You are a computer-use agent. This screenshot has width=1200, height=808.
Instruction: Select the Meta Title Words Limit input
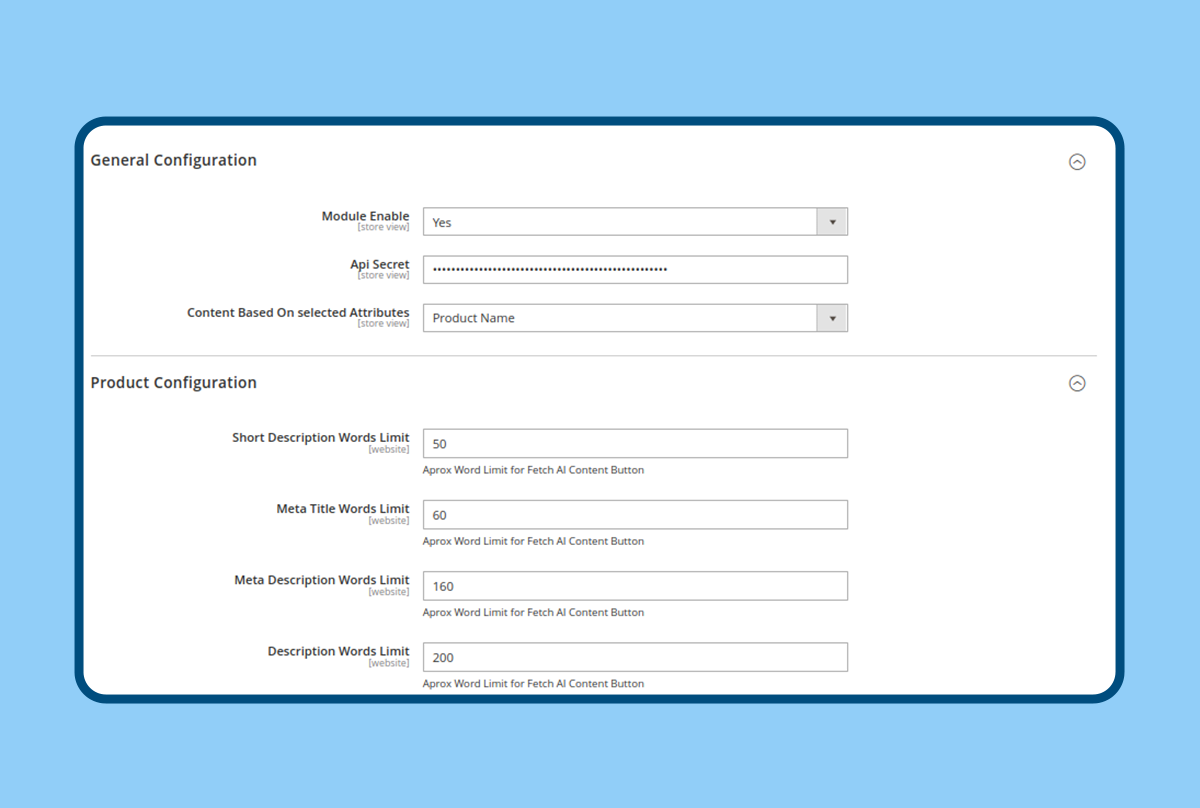[x=635, y=515]
